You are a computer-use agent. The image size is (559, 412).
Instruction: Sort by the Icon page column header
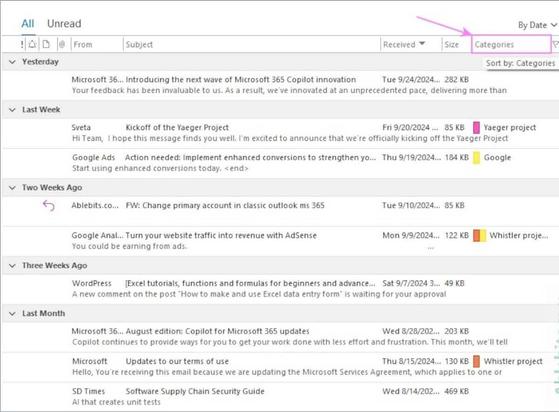click(x=46, y=44)
